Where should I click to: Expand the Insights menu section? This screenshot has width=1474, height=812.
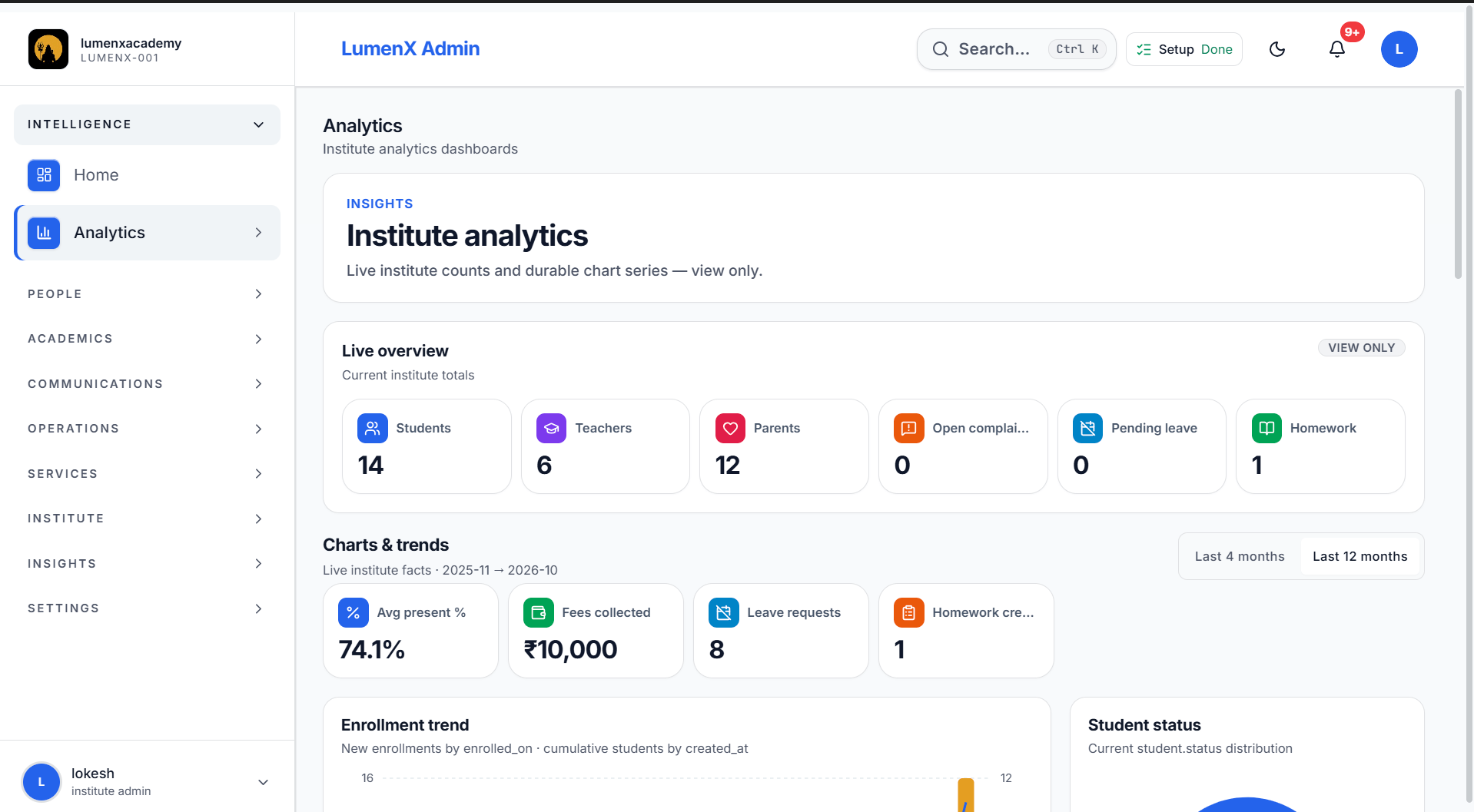(x=147, y=564)
